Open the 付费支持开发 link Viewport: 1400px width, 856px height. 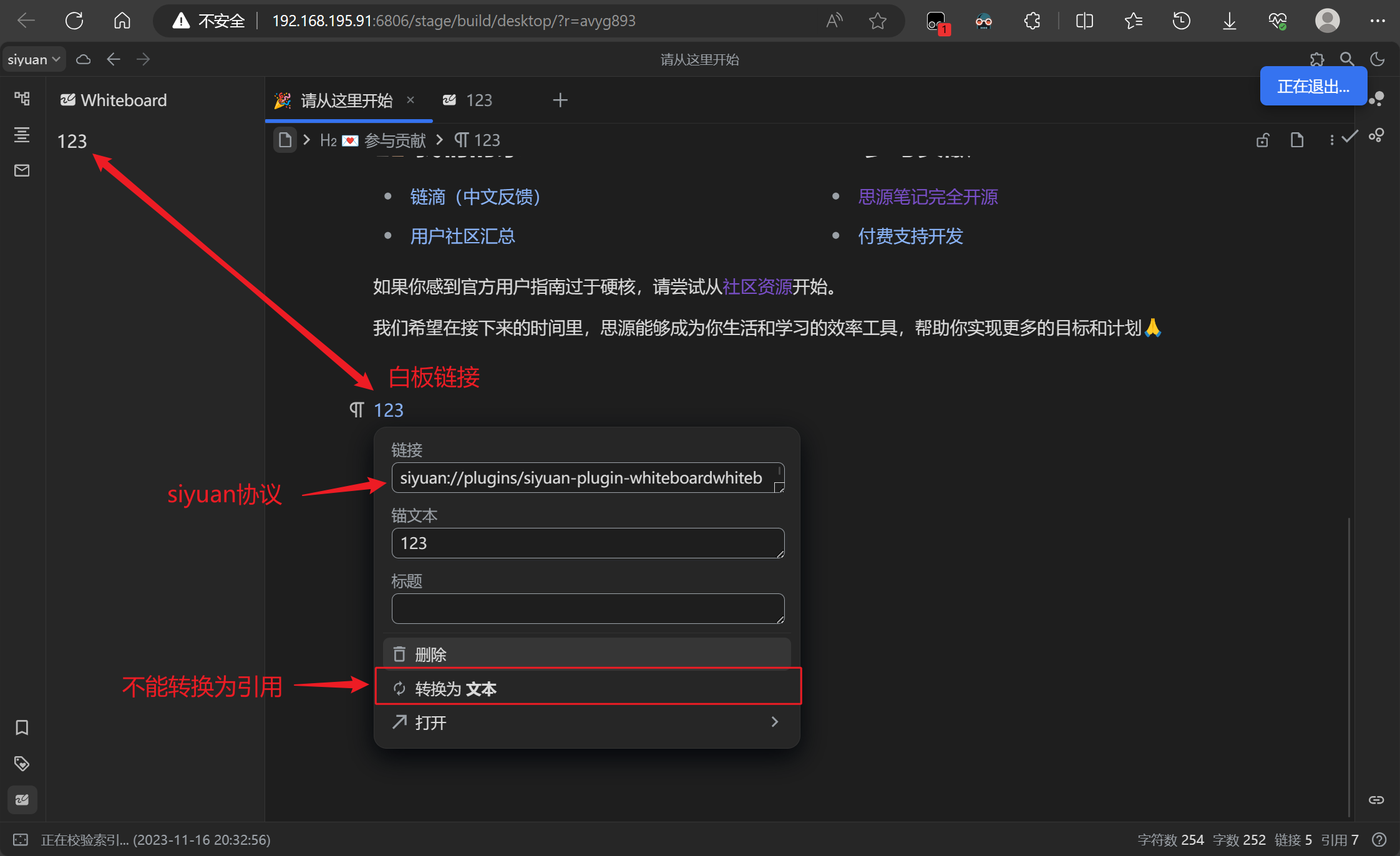point(910,236)
